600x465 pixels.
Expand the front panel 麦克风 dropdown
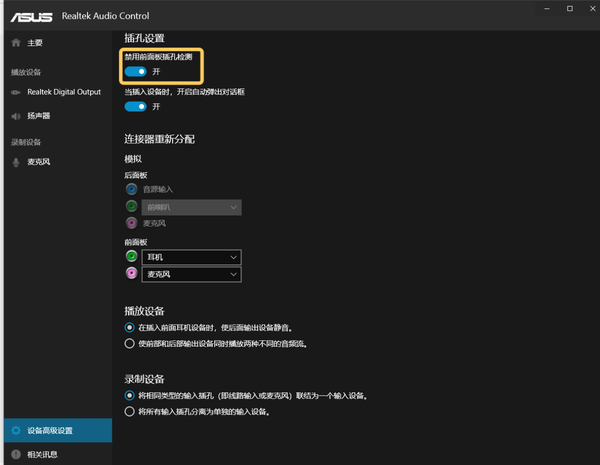click(192, 274)
